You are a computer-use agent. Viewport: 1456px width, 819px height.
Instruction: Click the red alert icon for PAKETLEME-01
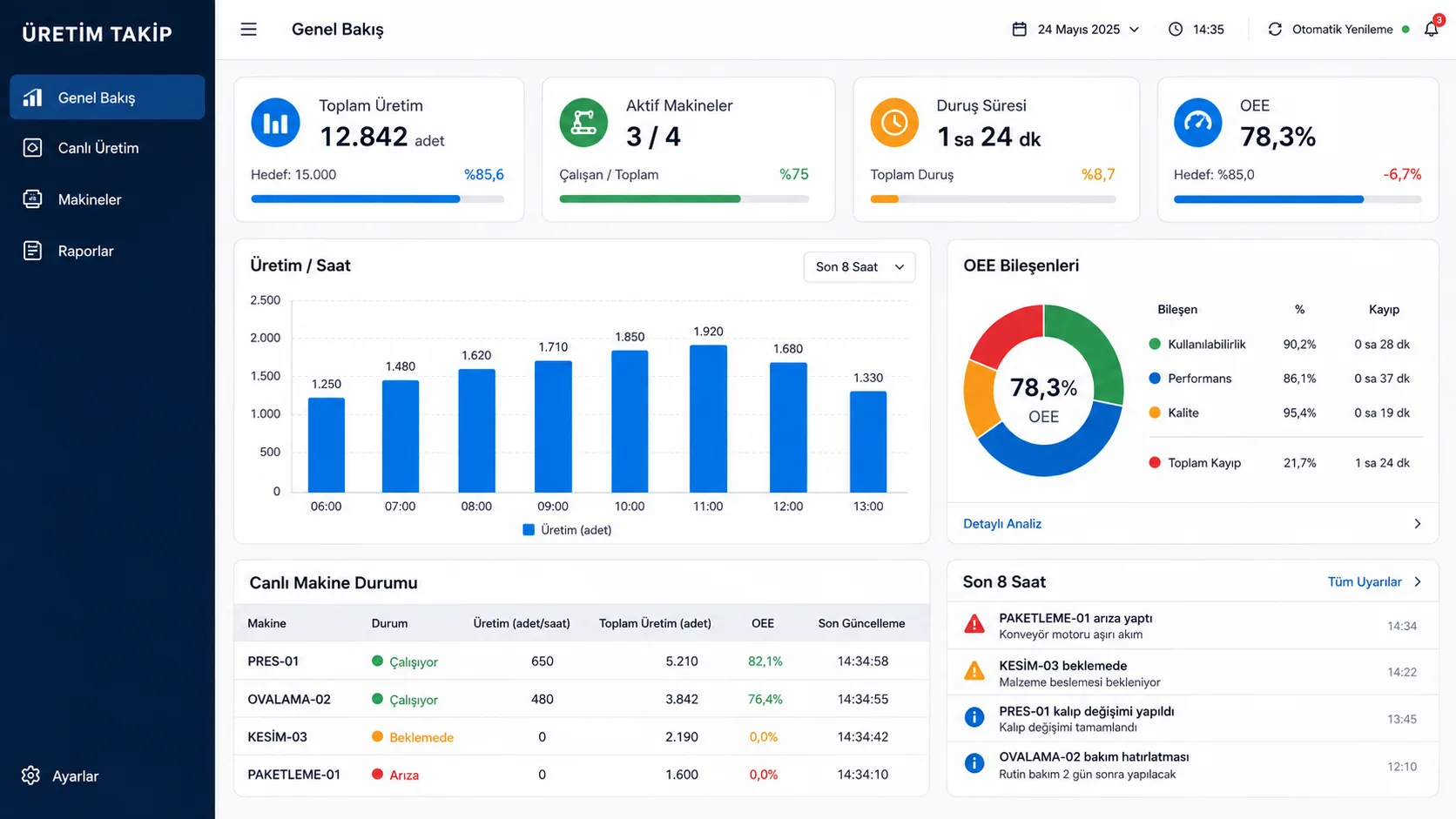coord(974,624)
